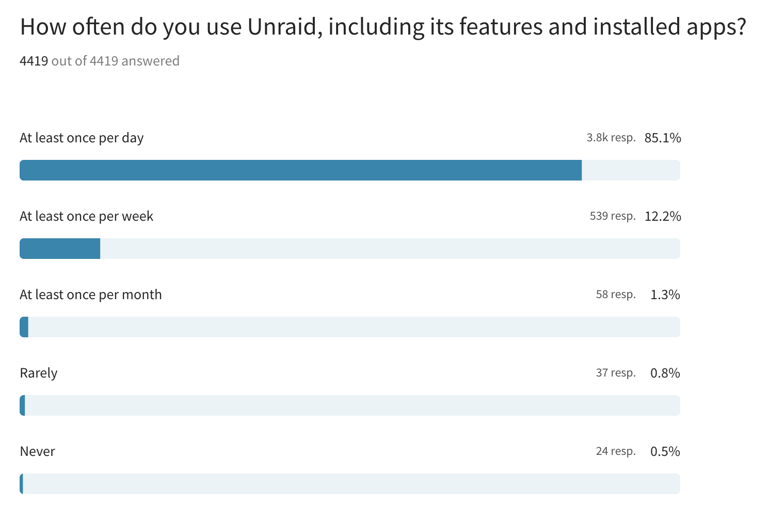Click the 85.1% percentage value
Viewport: 768px width, 523px height.
pos(663,138)
